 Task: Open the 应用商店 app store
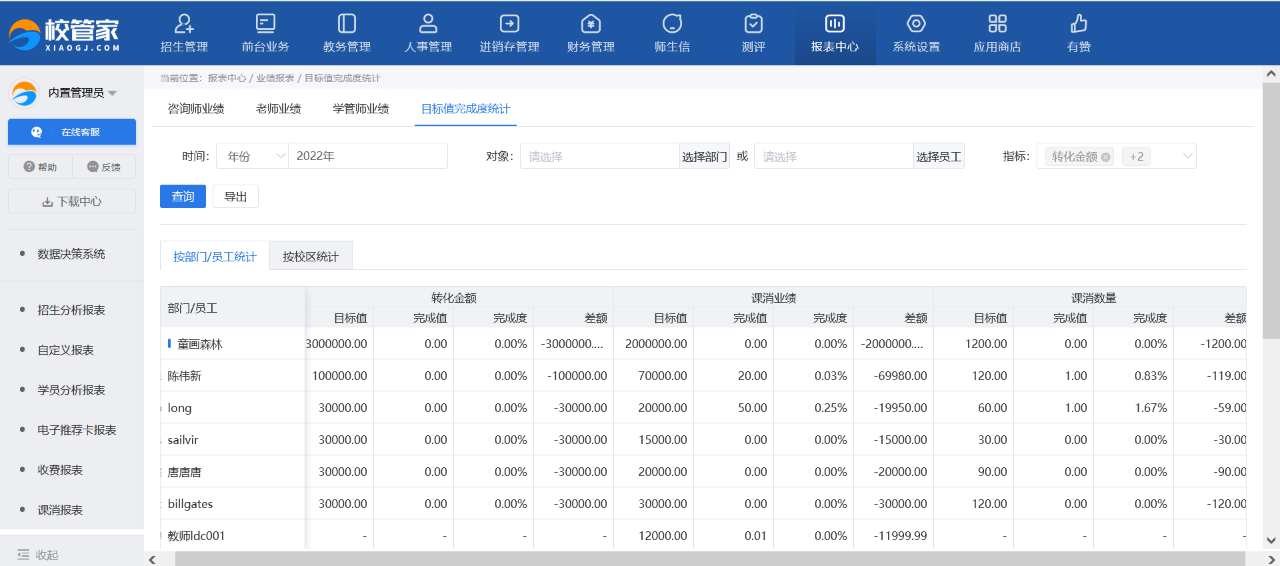point(997,33)
